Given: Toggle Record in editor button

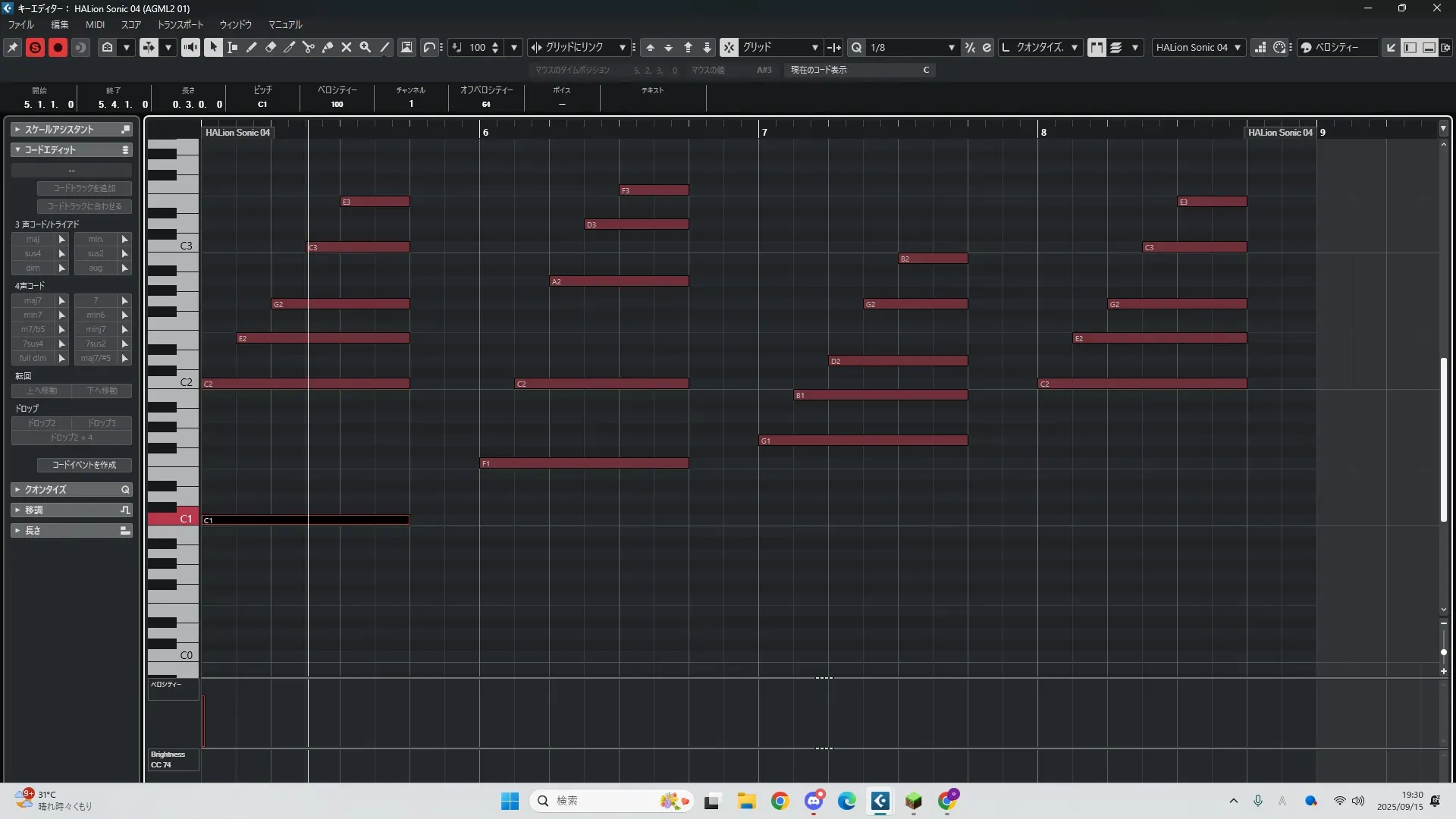Looking at the screenshot, I should point(58,47).
